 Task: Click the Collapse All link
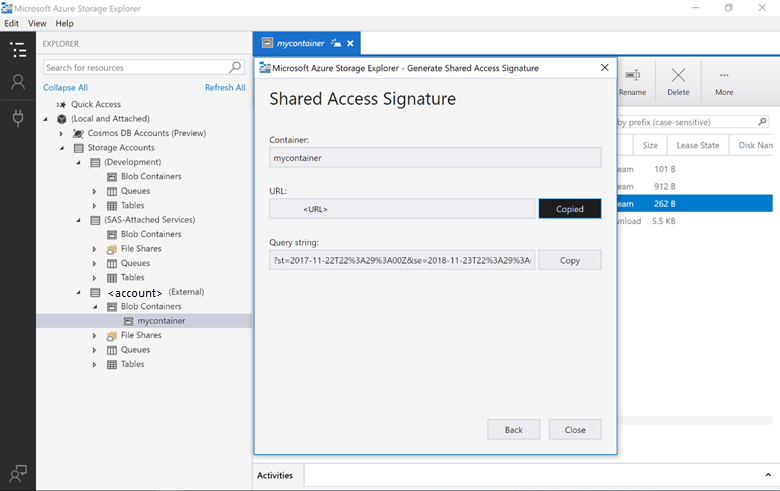65,88
